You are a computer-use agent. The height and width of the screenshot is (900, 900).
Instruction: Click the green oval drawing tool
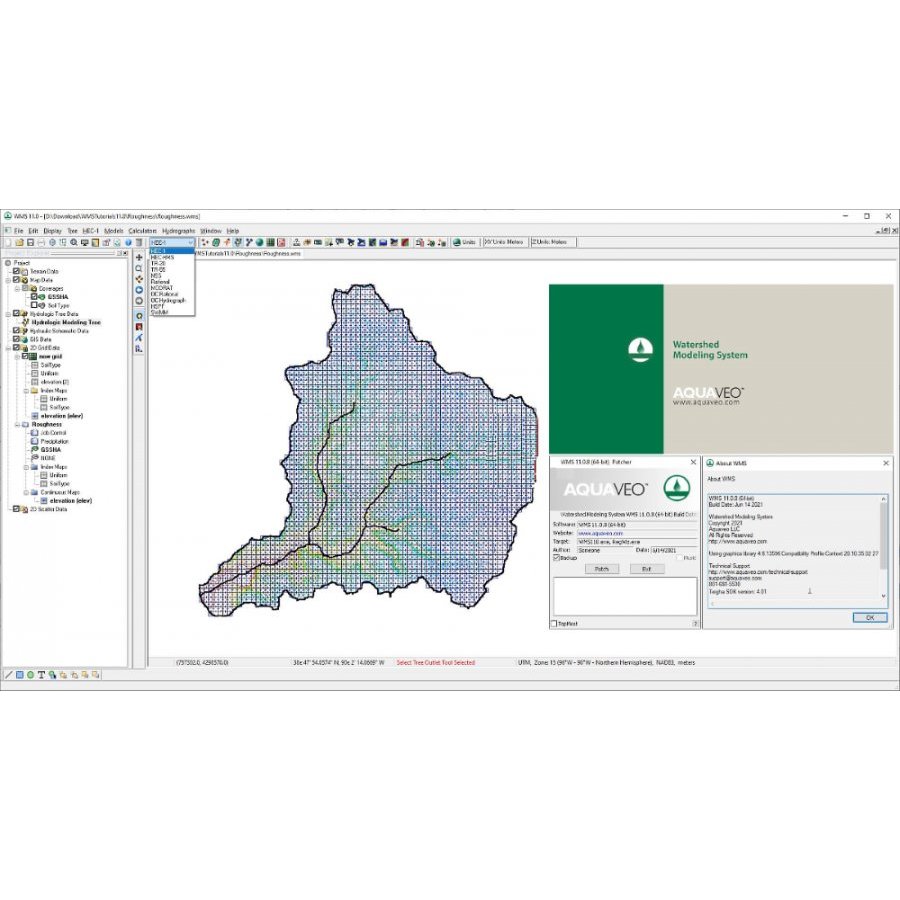[30, 675]
